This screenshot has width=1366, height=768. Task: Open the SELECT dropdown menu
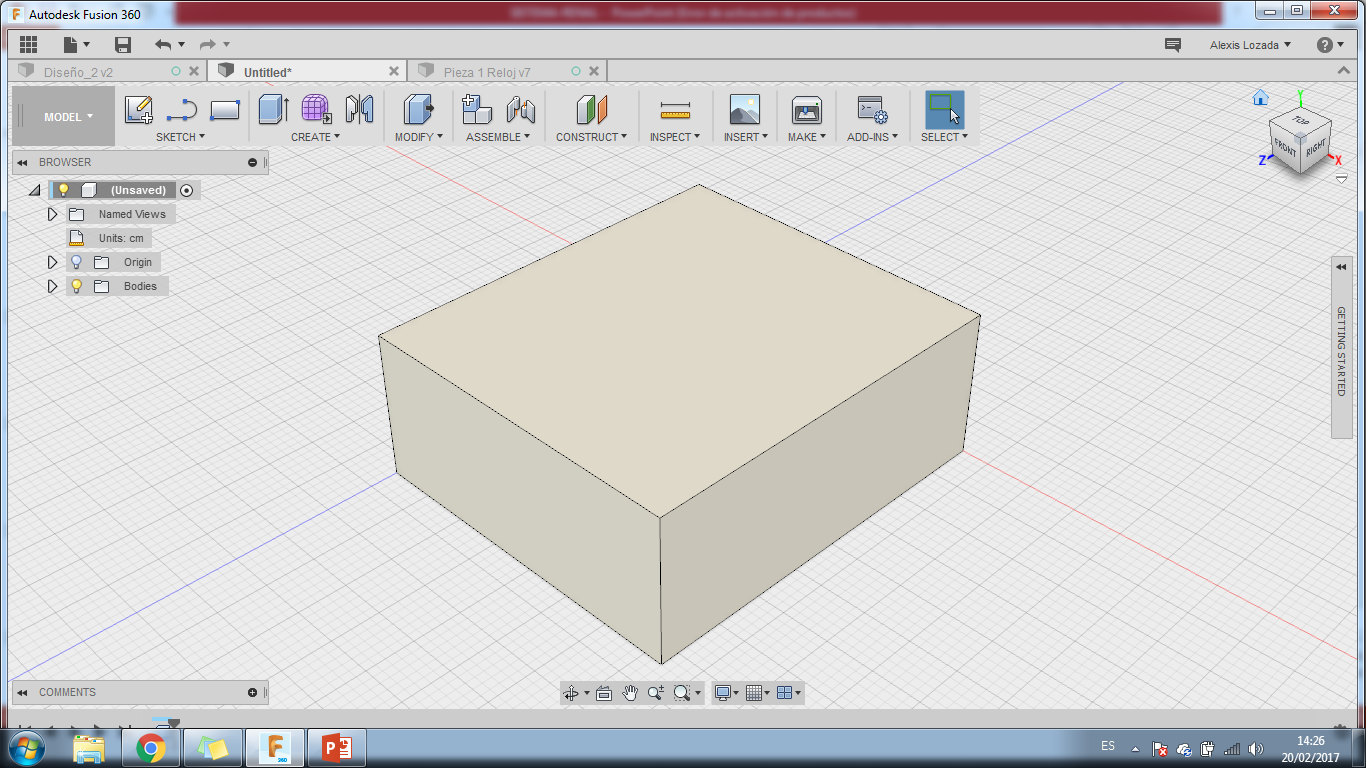(x=944, y=137)
